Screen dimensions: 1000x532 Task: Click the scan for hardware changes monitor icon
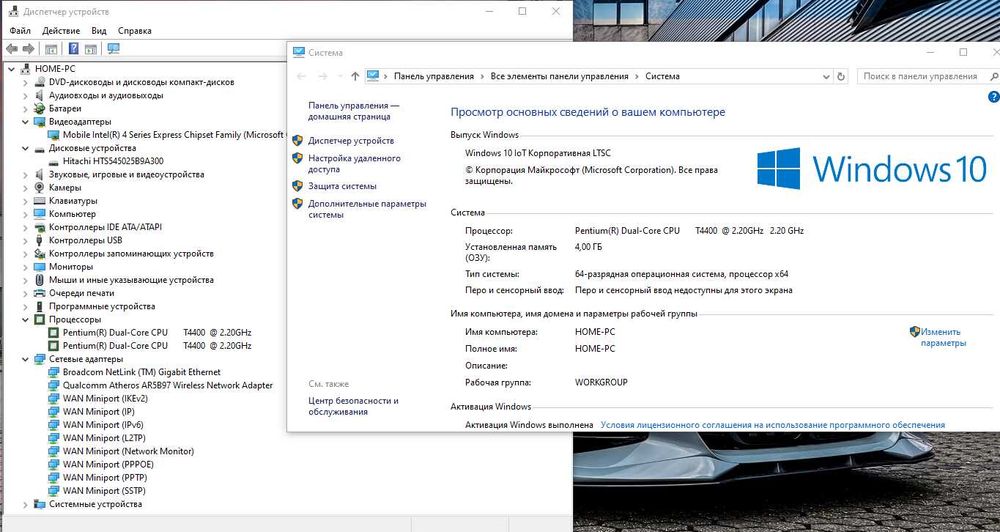click(x=114, y=48)
